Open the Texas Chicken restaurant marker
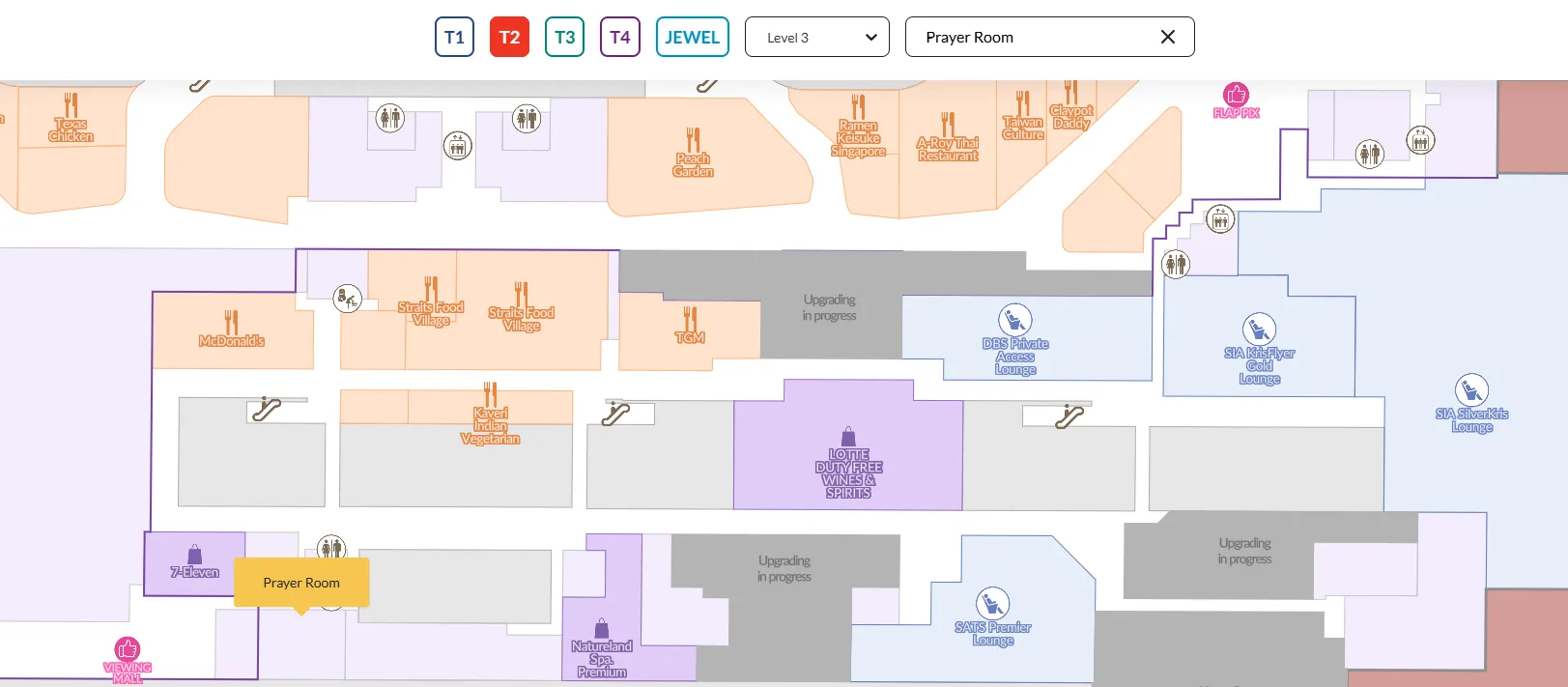The image size is (1568, 687). click(71, 118)
